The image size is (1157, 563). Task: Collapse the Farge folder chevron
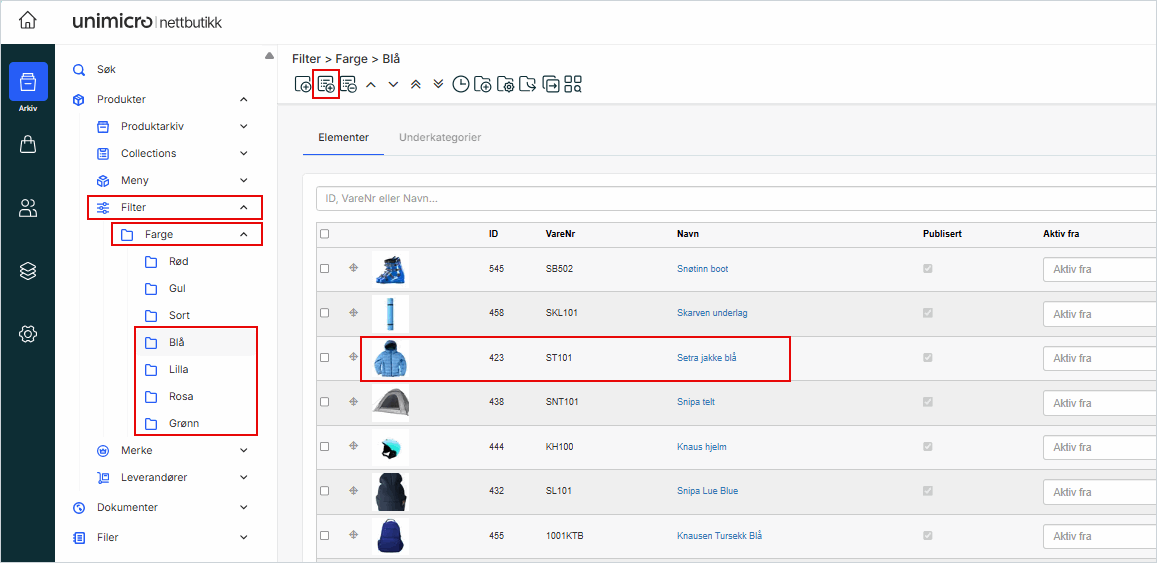point(244,234)
